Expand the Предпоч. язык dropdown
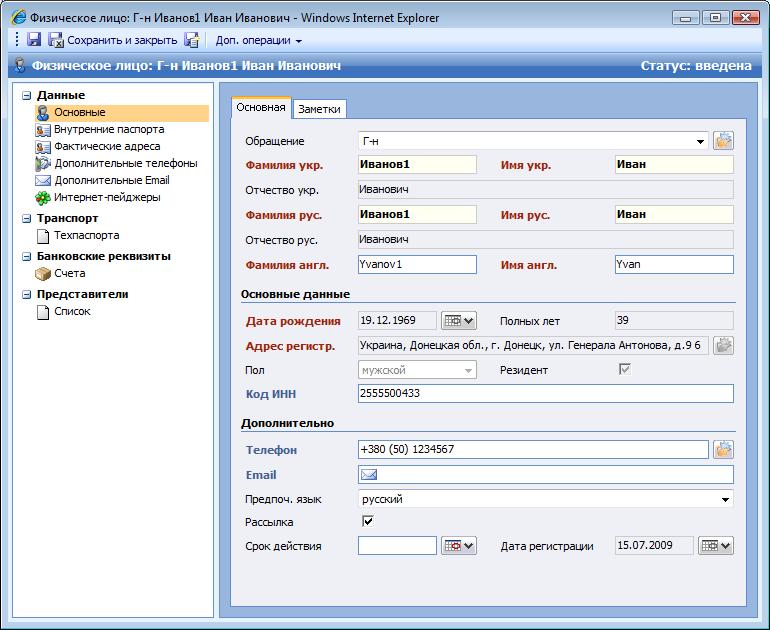The height and width of the screenshot is (630, 770). pyautogui.click(x=724, y=499)
